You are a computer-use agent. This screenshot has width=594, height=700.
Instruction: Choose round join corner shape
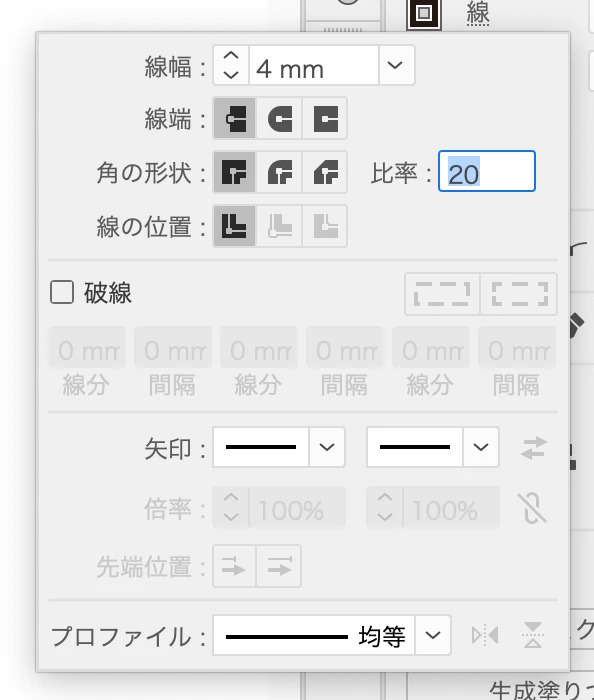pyautogui.click(x=279, y=172)
